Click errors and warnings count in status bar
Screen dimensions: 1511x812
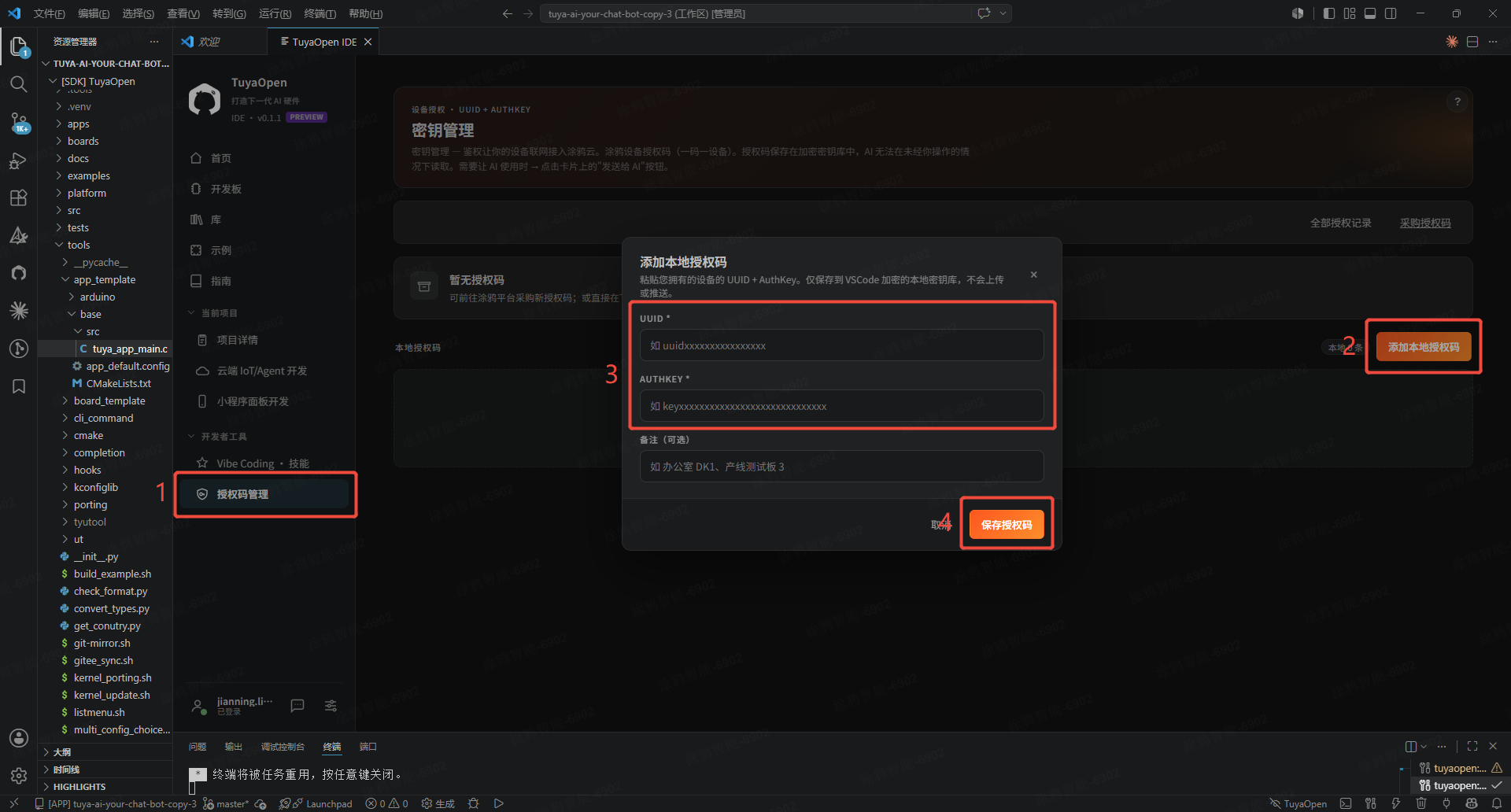[386, 803]
